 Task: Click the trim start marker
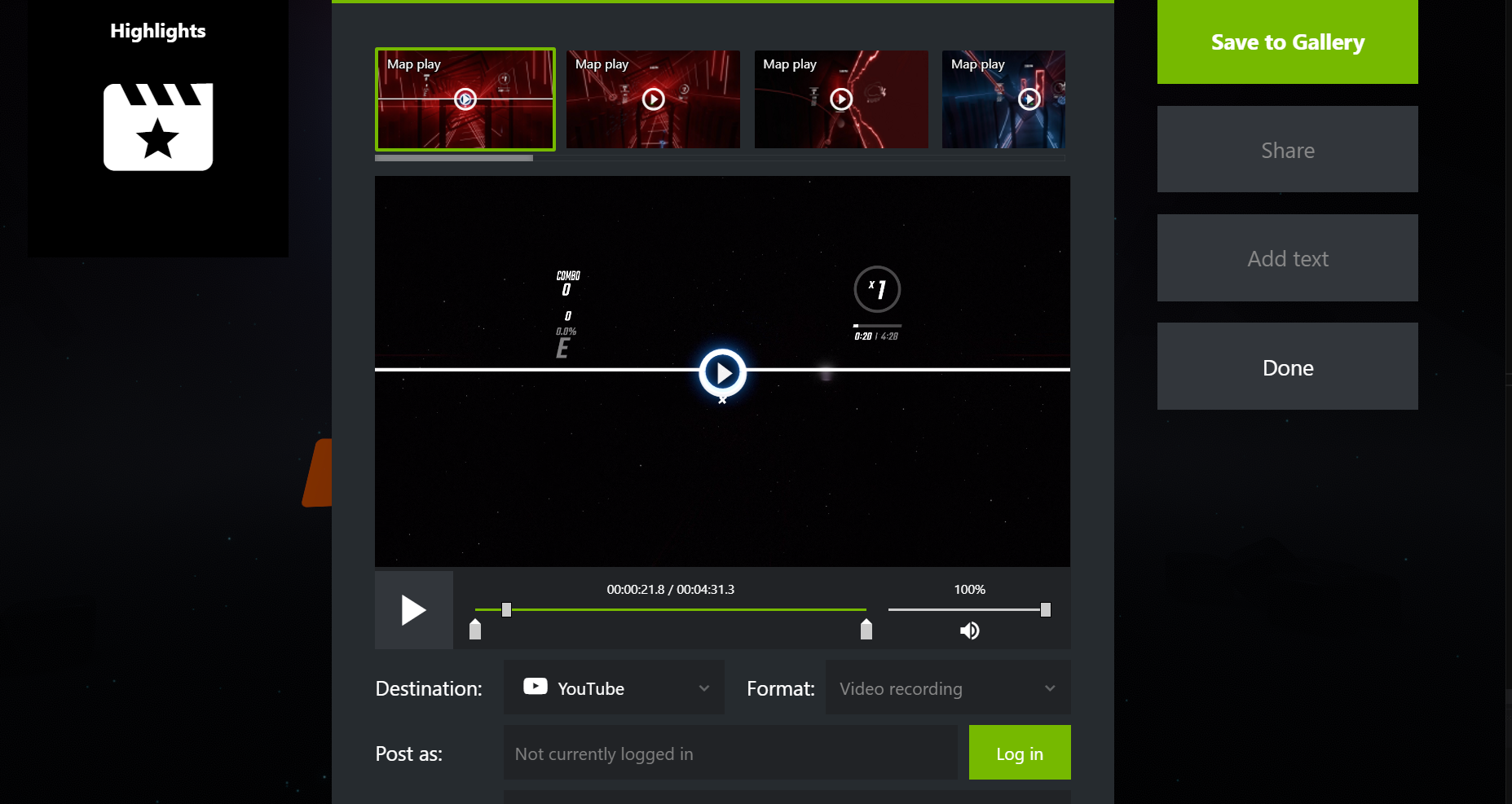pos(475,629)
